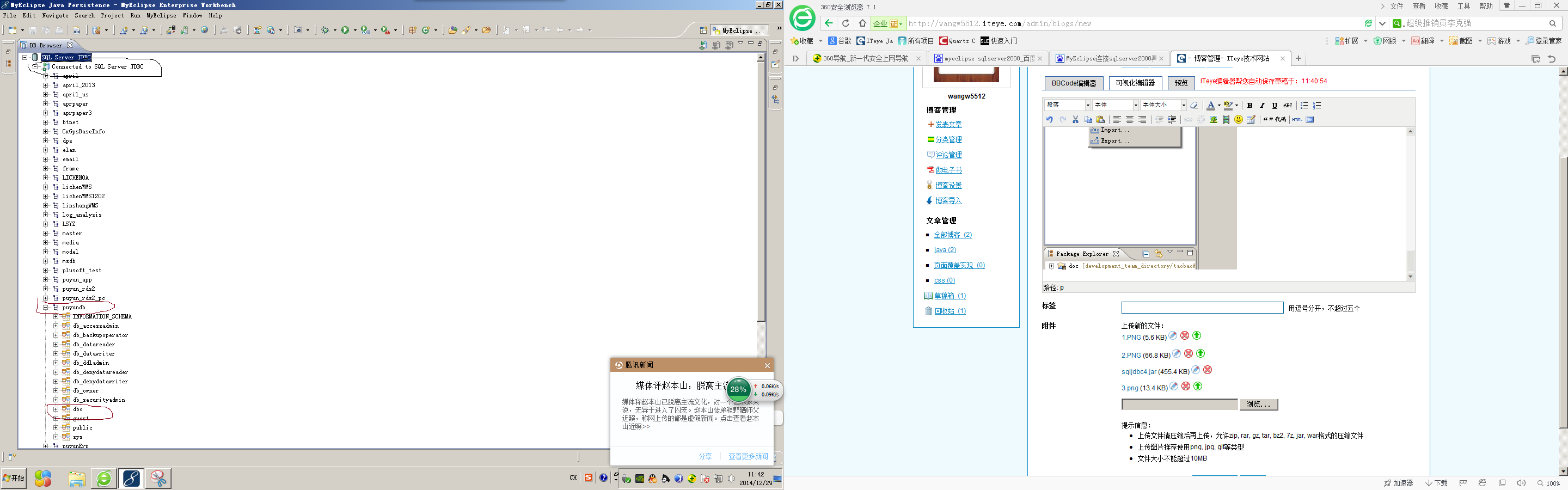Click the 标签 tags input field
The height and width of the screenshot is (490, 1568).
click(1202, 308)
